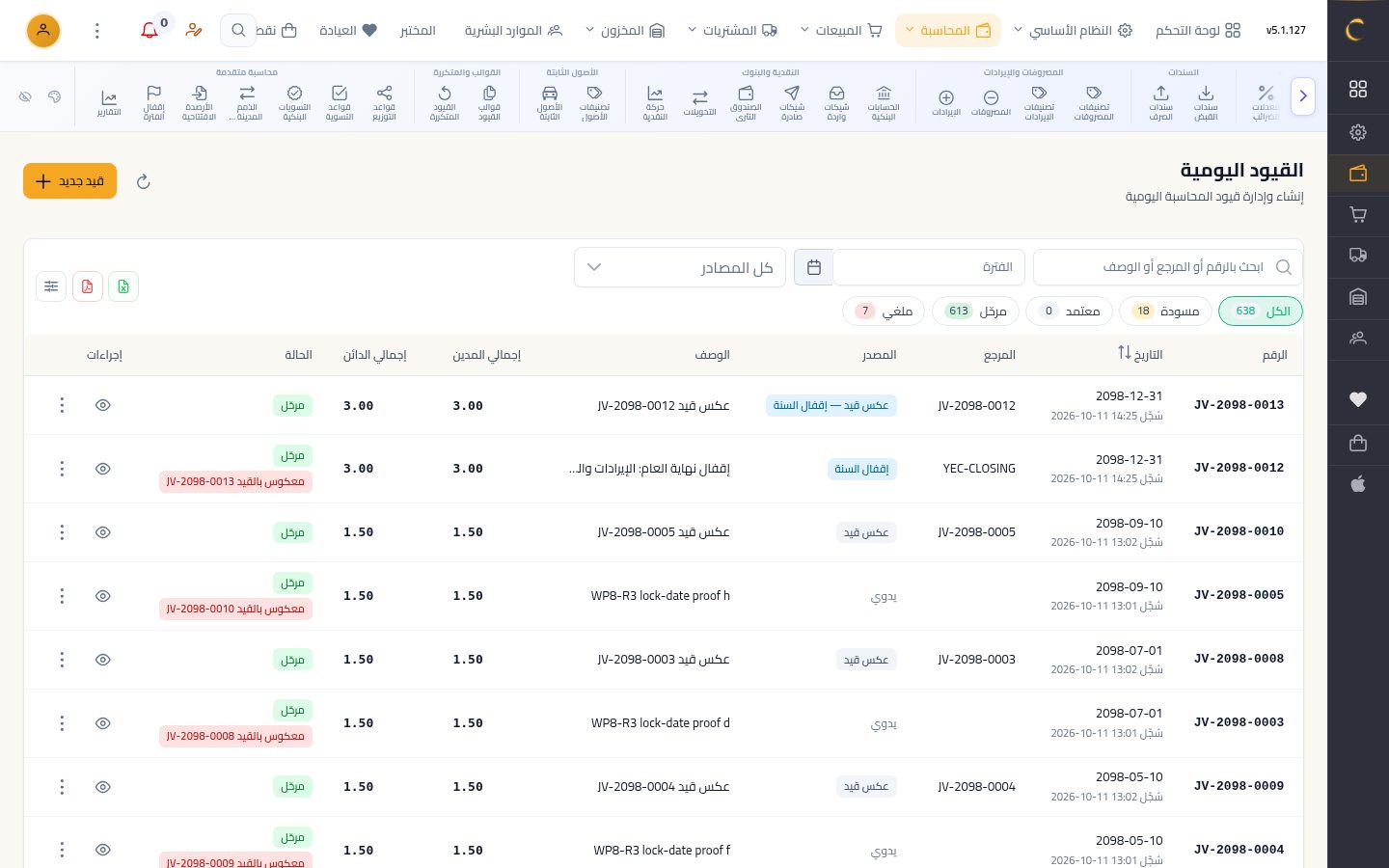The image size is (1389, 868).
Task: Focus the search by number or description field
Action: coord(1167,267)
